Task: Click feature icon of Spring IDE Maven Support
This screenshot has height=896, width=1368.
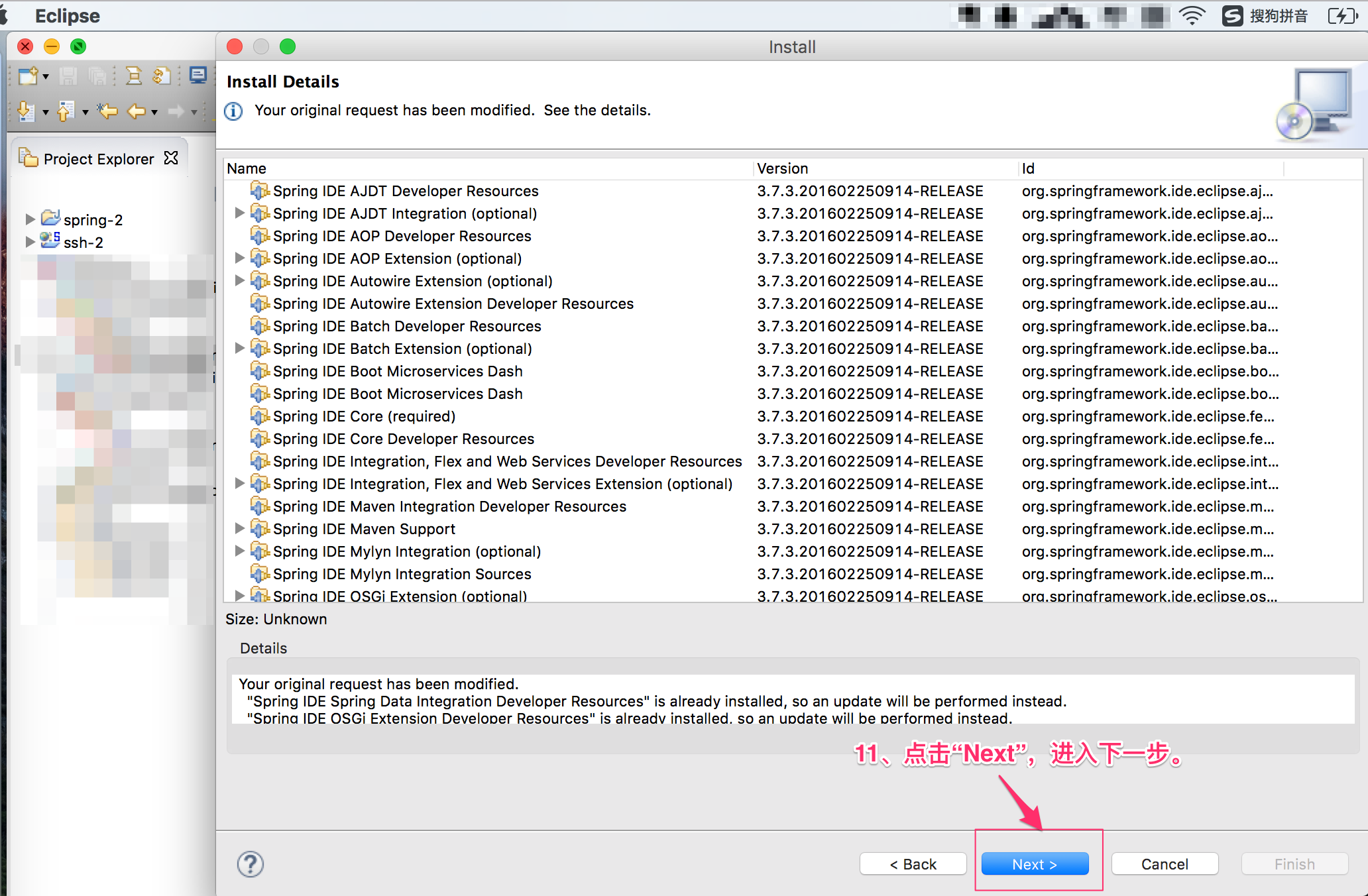Action: [x=260, y=528]
